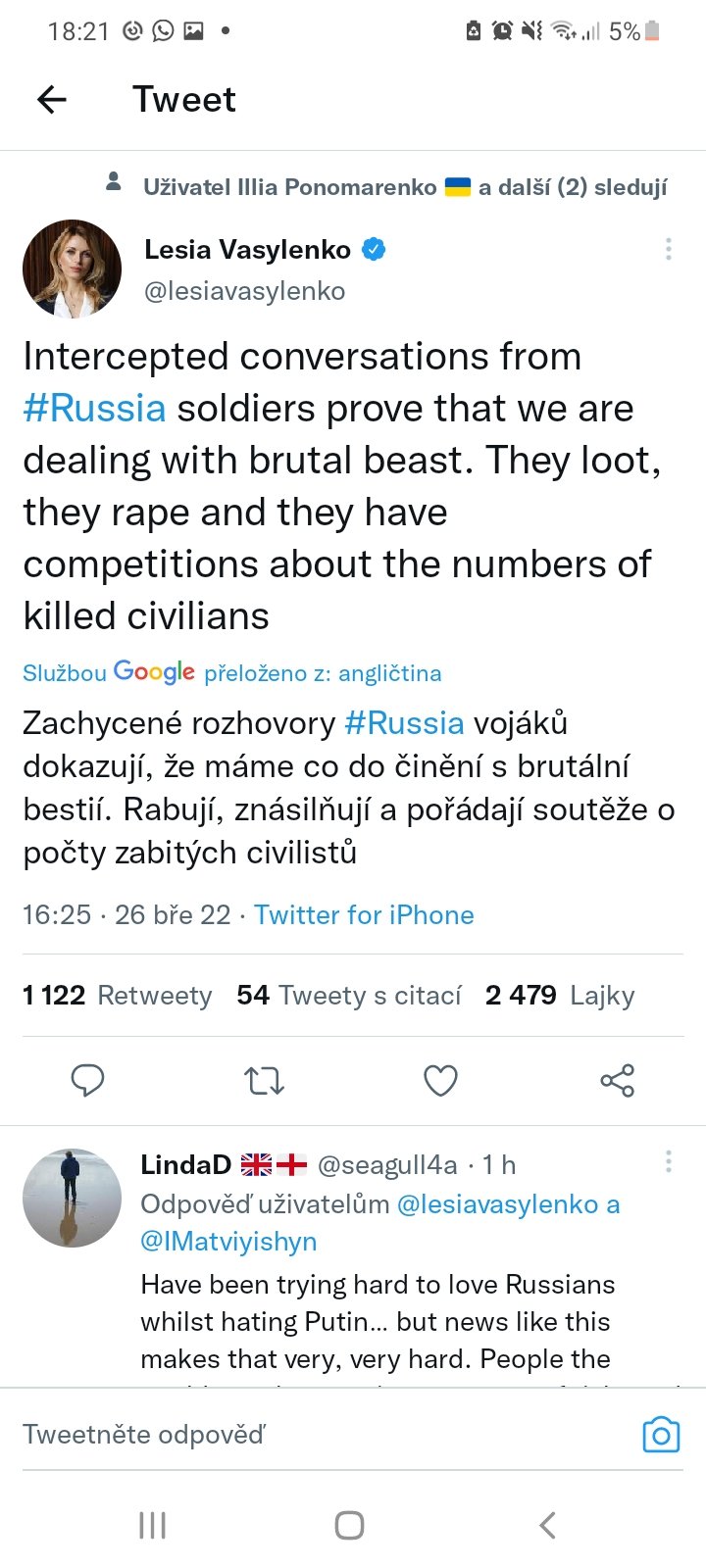Like the tweet with heart icon

[440, 1080]
